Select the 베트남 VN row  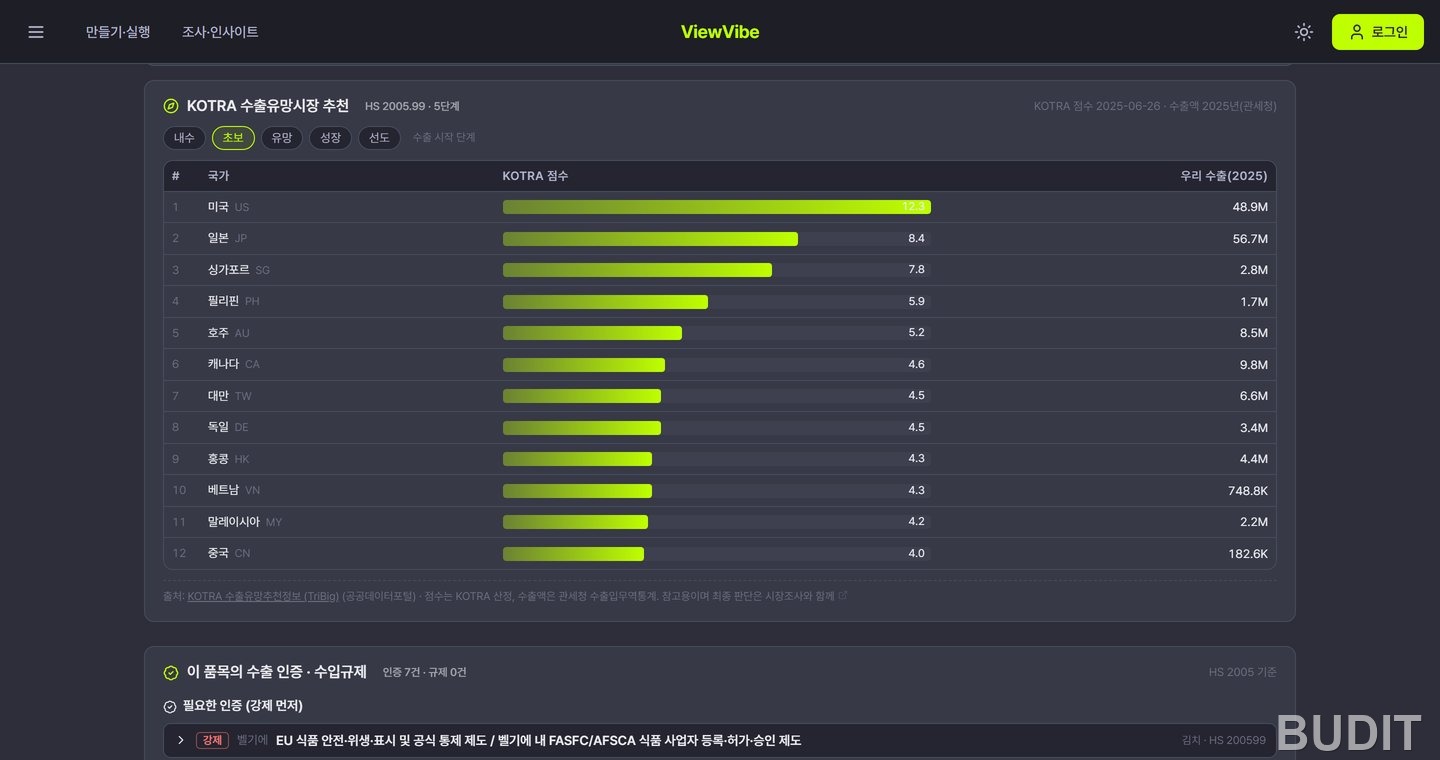pos(720,490)
